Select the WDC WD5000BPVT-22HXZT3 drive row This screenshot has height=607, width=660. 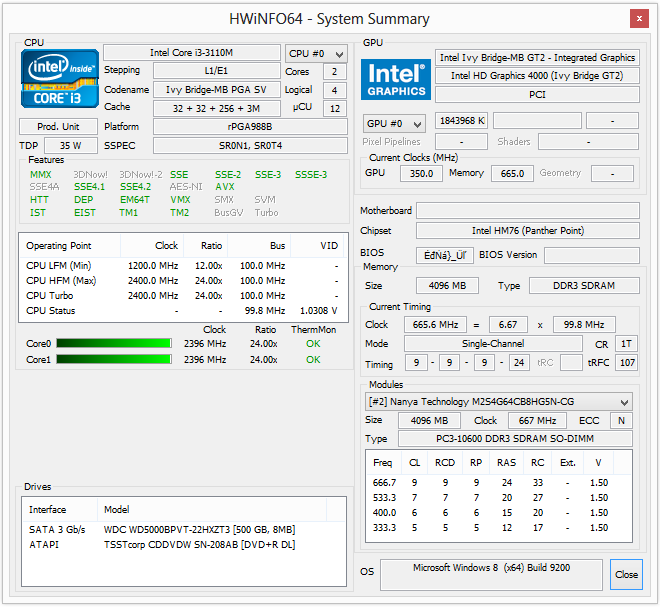tap(184, 530)
